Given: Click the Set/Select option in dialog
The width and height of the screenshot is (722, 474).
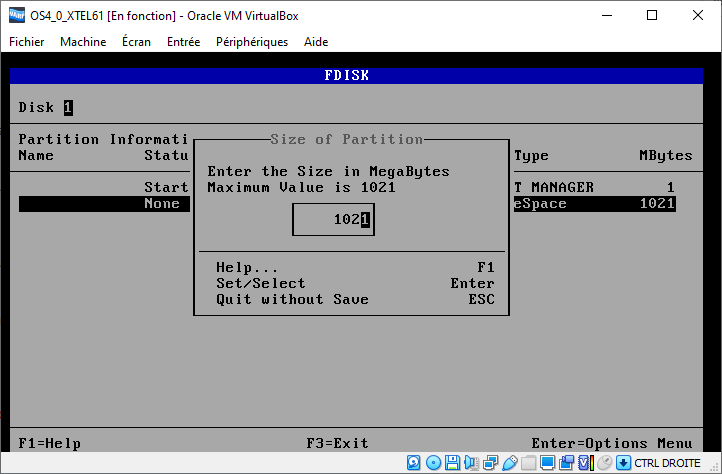Looking at the screenshot, I should (260, 284).
